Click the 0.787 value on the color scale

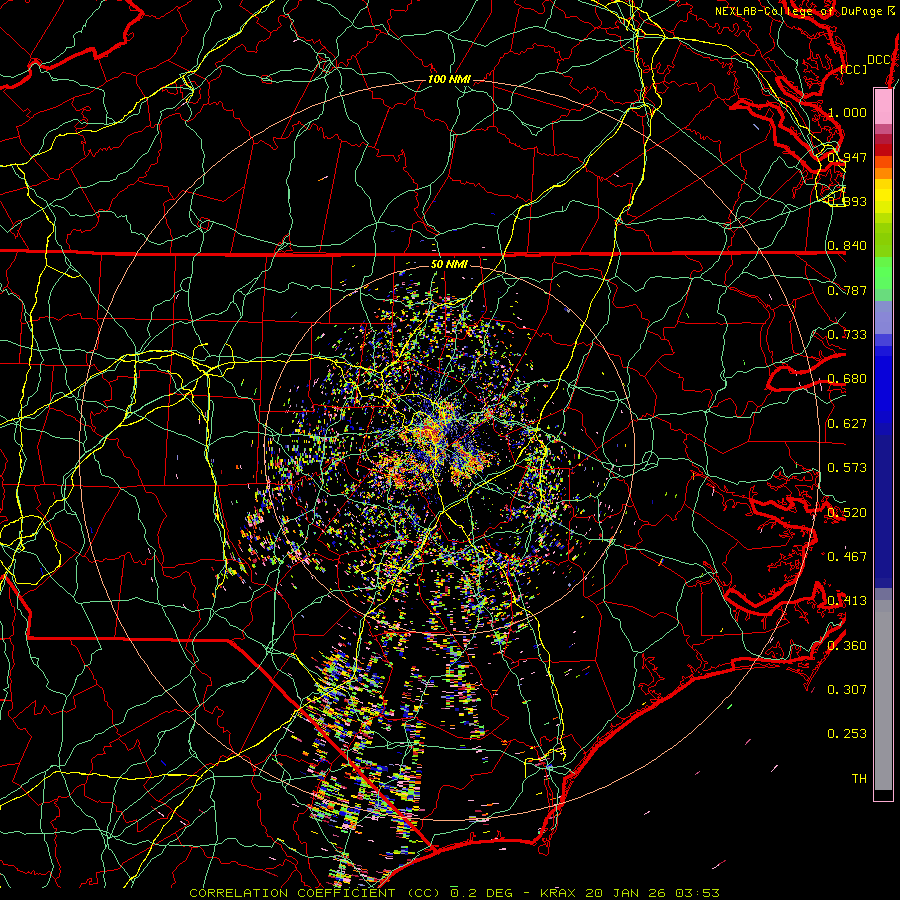[847, 290]
